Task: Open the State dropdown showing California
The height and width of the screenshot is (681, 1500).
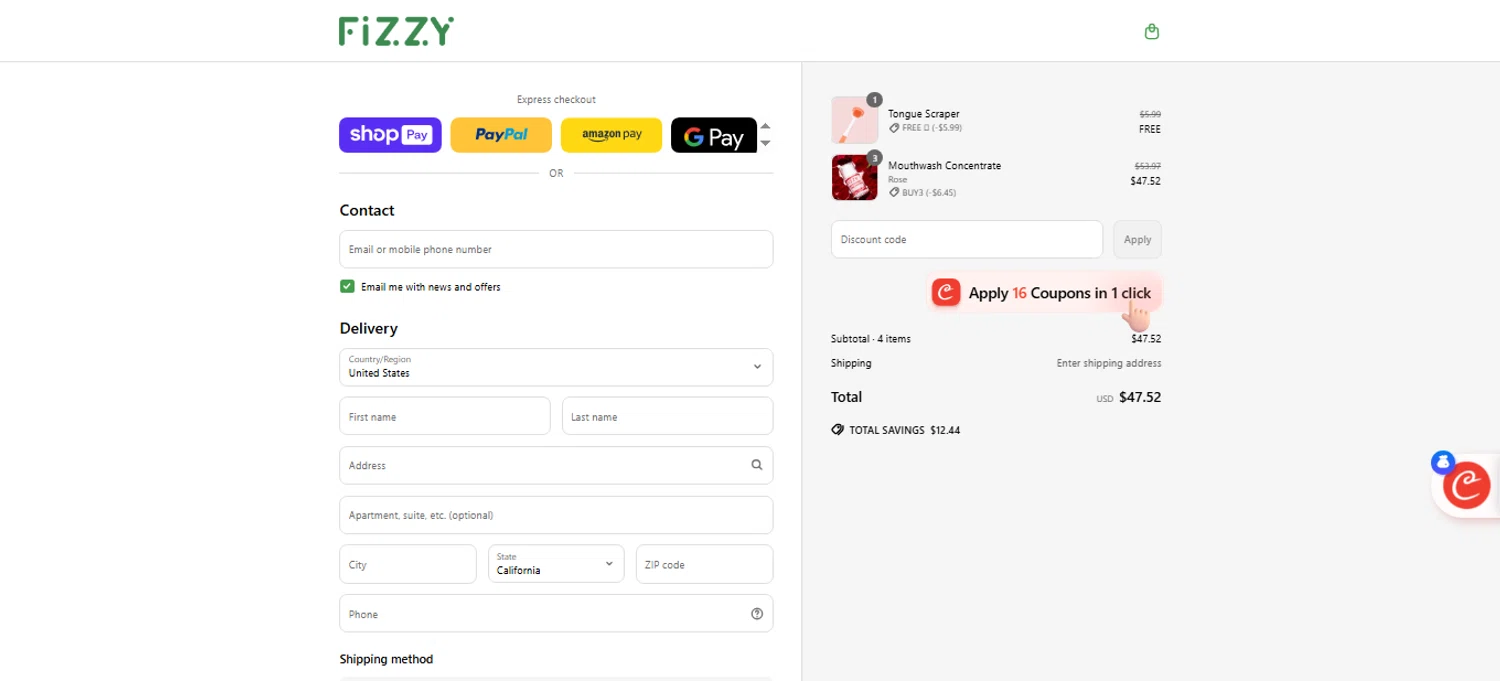Action: pos(556,564)
